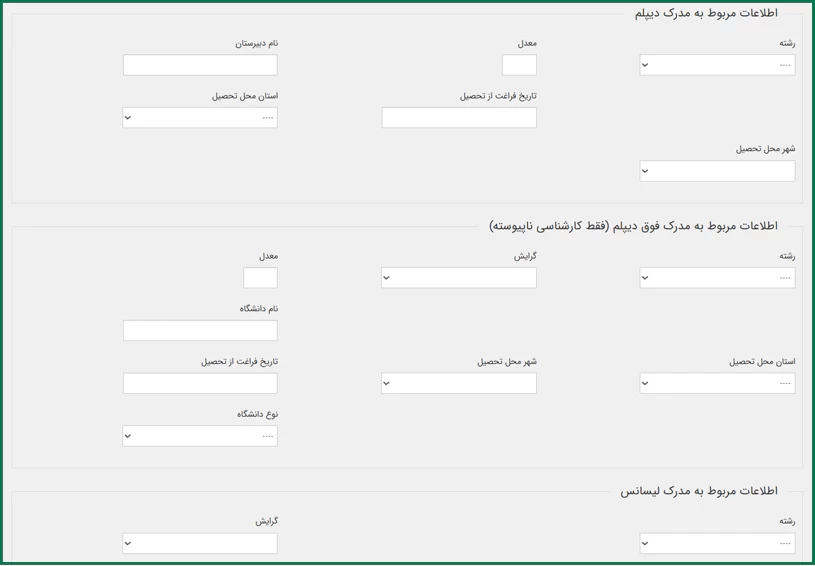Viewport: 815px width, 566px height.
Task: Open the نوع دانشگاه dropdown
Action: click(x=200, y=436)
